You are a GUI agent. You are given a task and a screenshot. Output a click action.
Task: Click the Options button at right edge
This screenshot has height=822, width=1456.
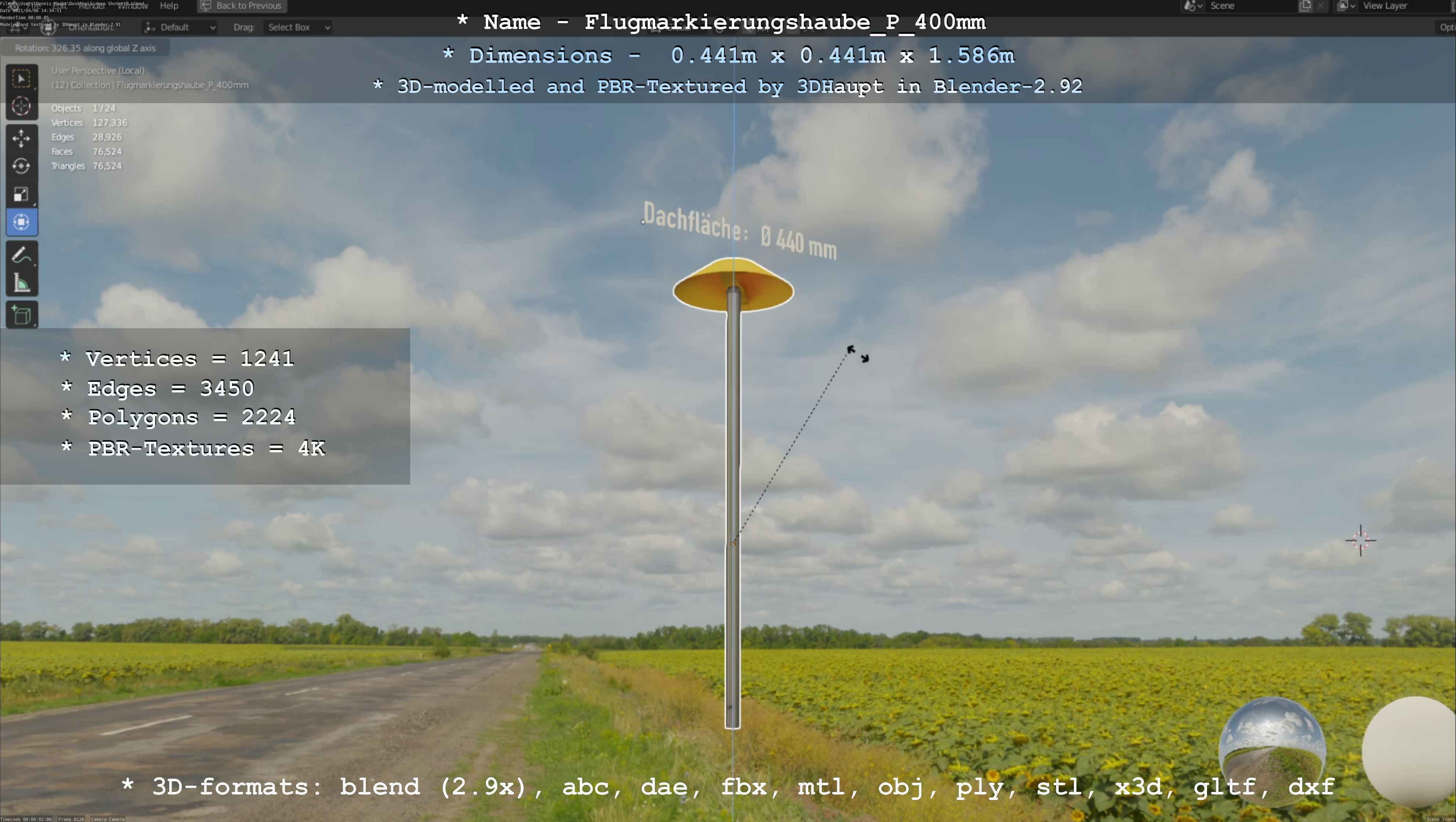(x=1446, y=27)
